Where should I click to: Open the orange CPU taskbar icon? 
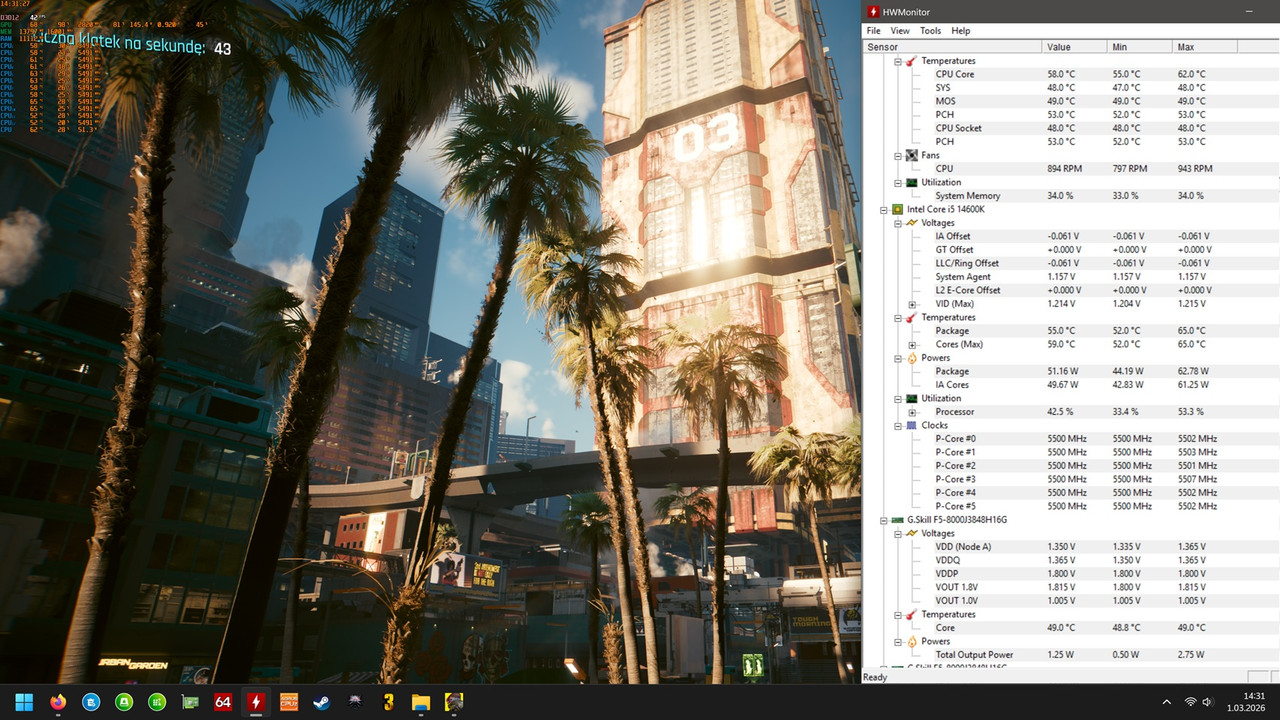(x=289, y=702)
